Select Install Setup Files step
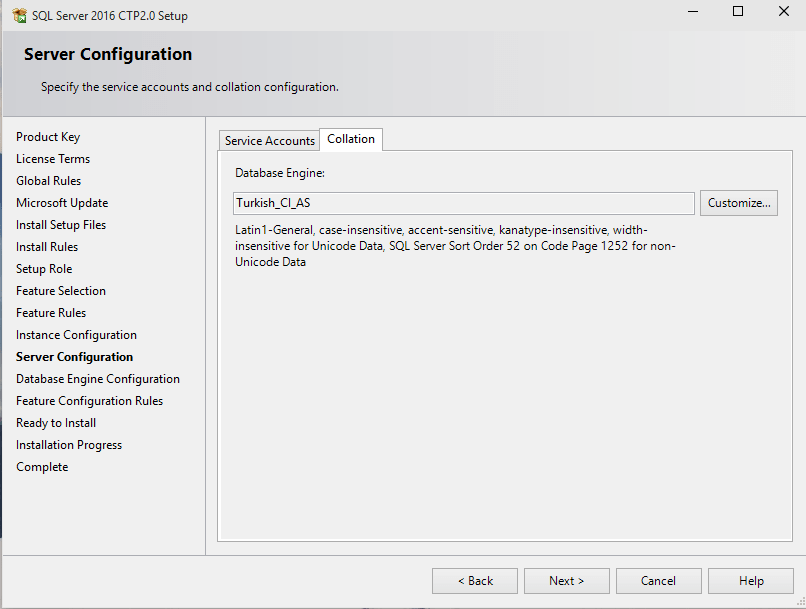The height and width of the screenshot is (609, 806). pos(61,225)
